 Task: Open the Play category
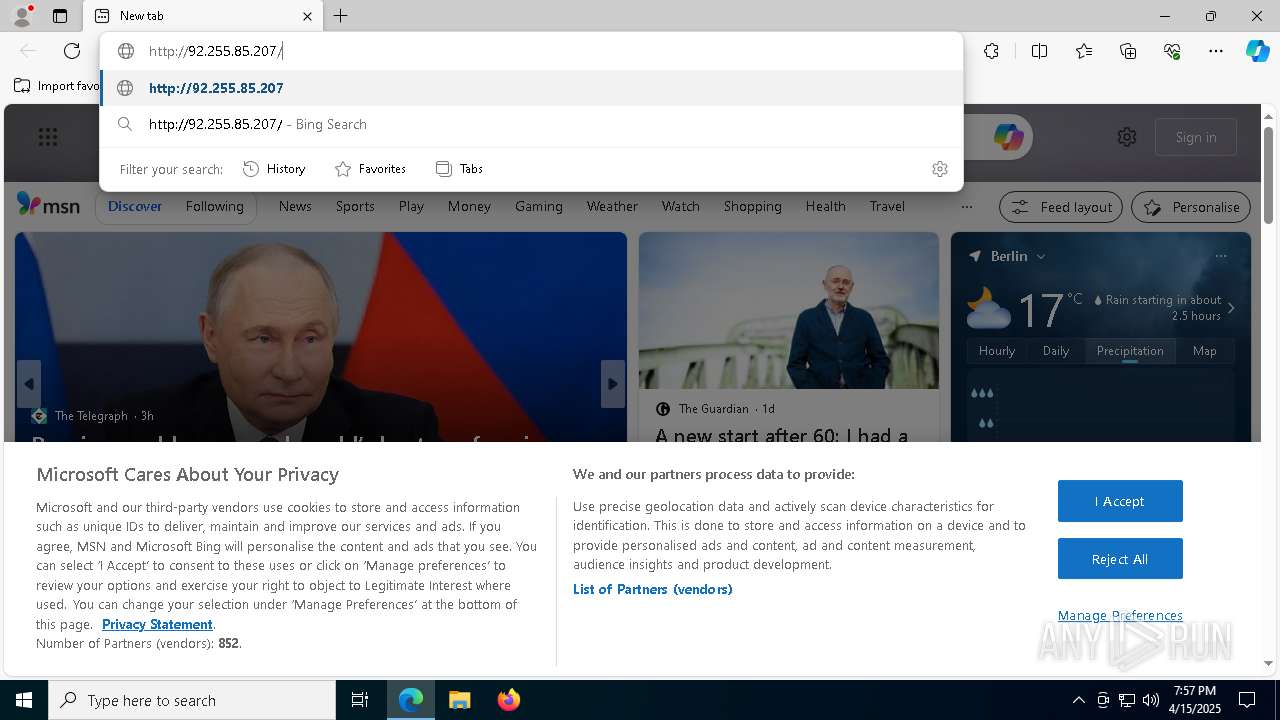[x=411, y=206]
